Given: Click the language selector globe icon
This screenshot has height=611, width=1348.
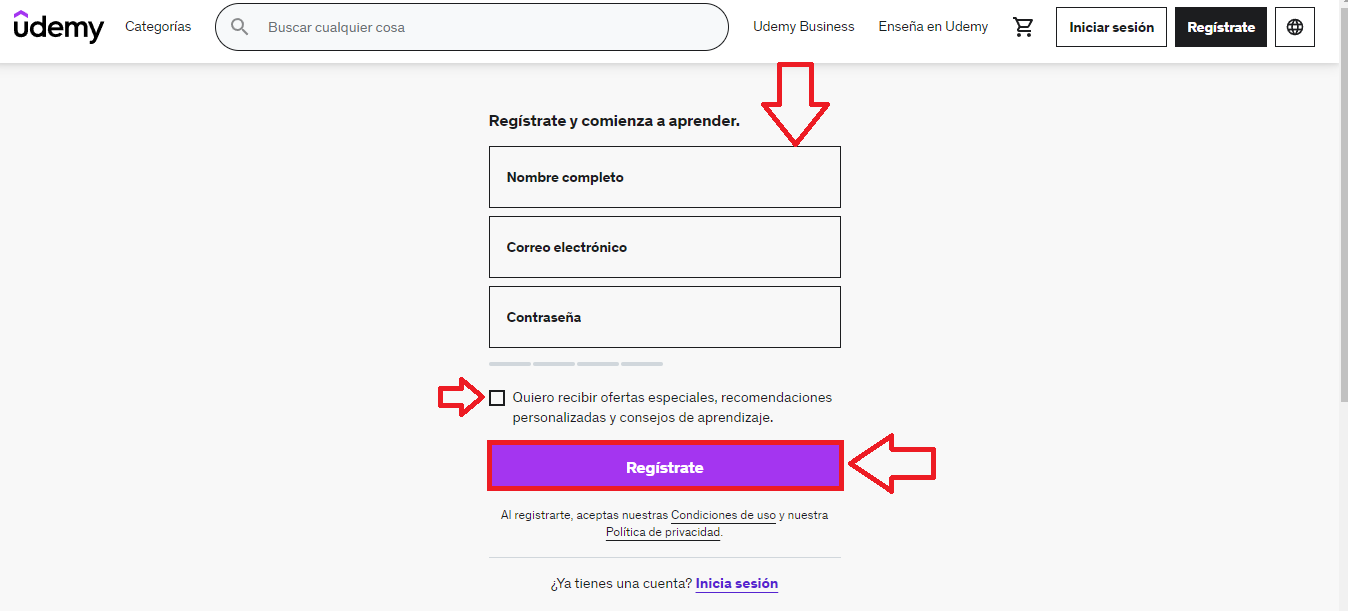Looking at the screenshot, I should pyautogui.click(x=1295, y=27).
